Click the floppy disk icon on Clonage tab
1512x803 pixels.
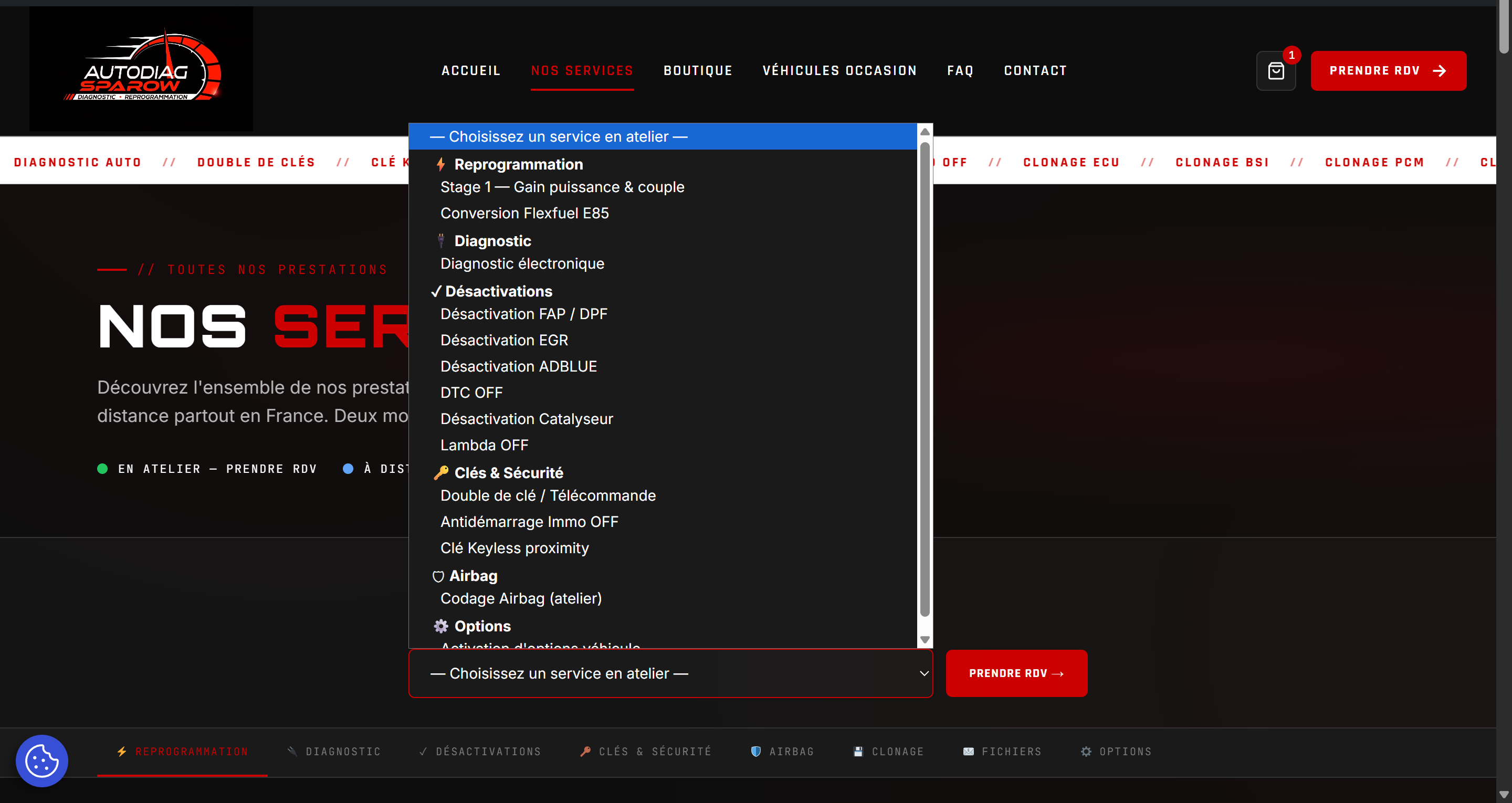click(857, 752)
